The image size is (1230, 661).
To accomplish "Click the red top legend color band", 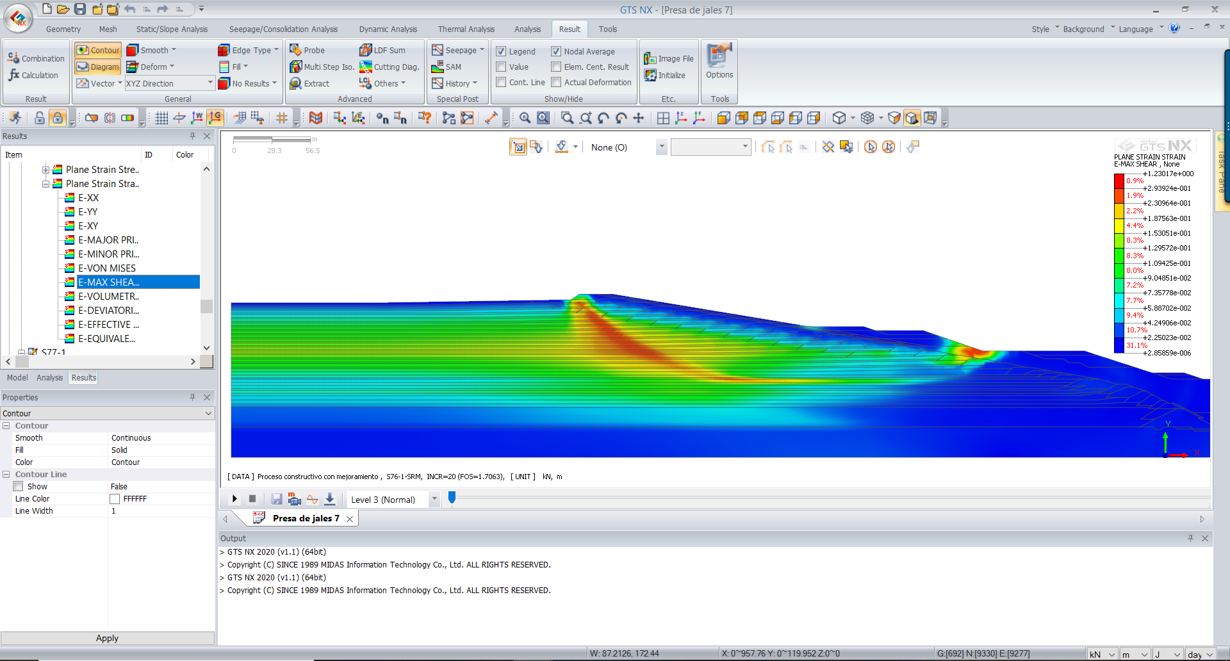I will 1119,181.
